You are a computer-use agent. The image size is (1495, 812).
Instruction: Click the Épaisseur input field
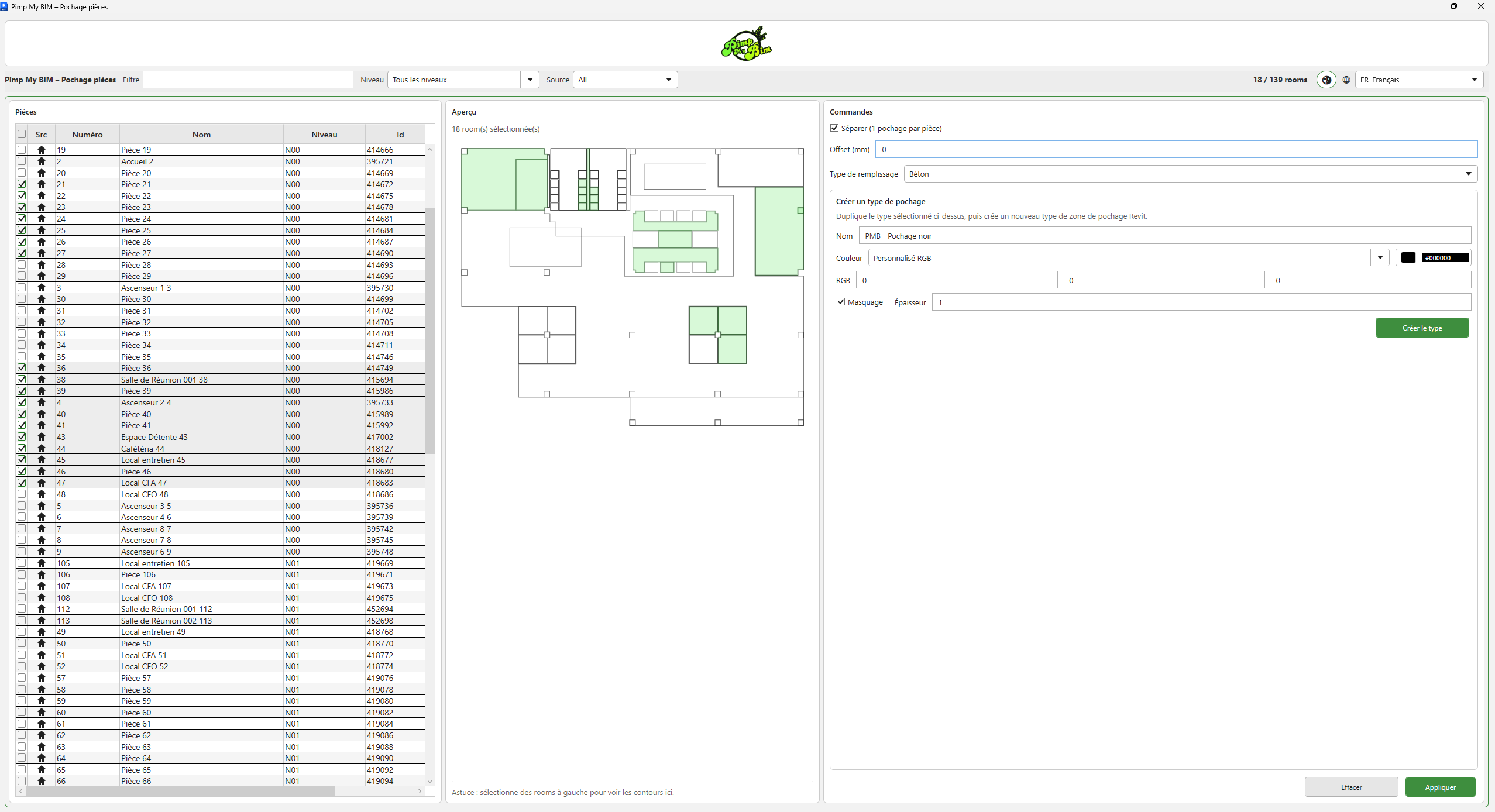coord(1201,302)
